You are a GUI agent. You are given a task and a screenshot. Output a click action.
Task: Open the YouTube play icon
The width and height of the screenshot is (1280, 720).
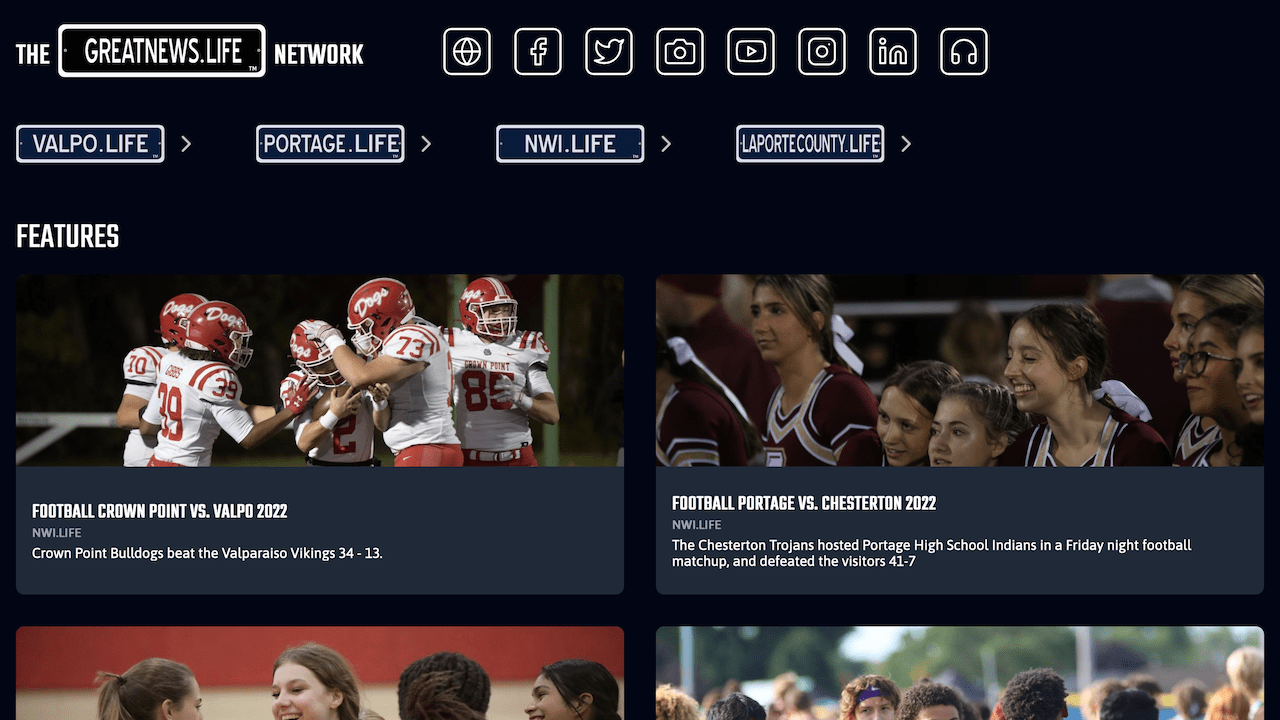(751, 52)
